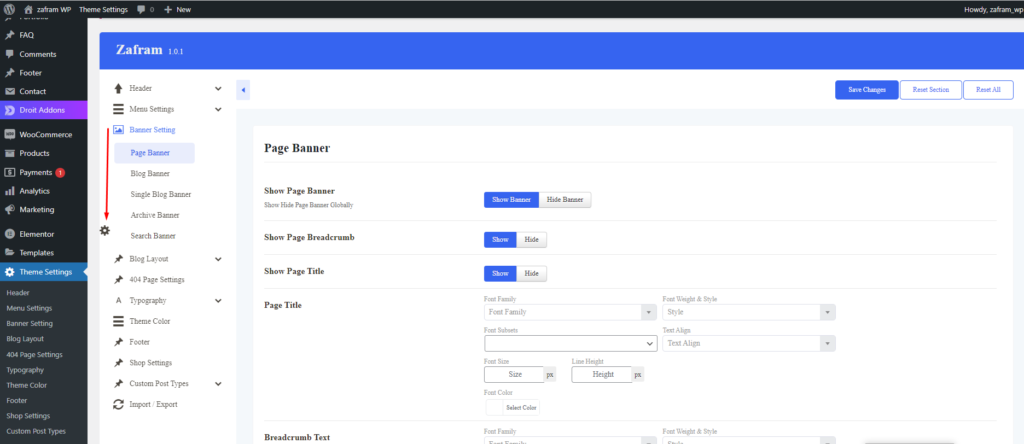Select Hide Banner option
The image size is (1024, 444).
tap(565, 199)
